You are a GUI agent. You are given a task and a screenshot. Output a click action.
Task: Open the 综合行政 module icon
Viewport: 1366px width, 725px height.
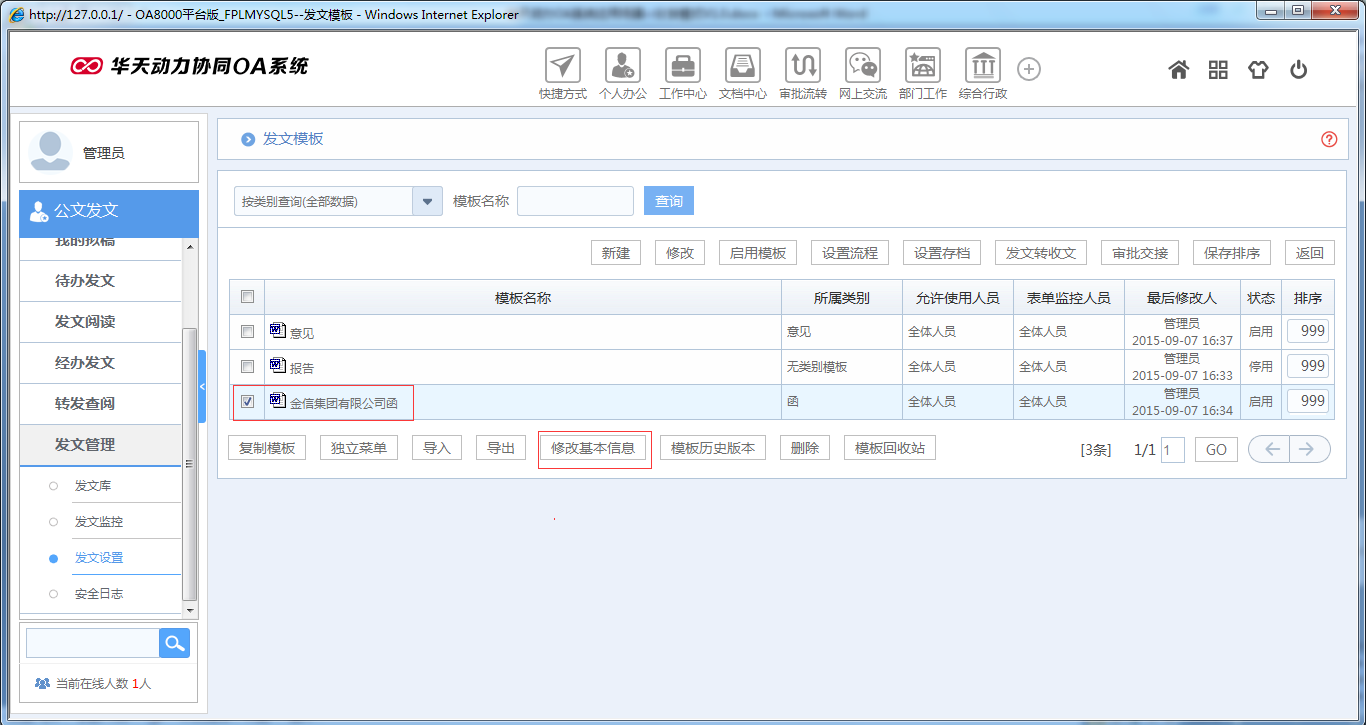click(x=982, y=68)
